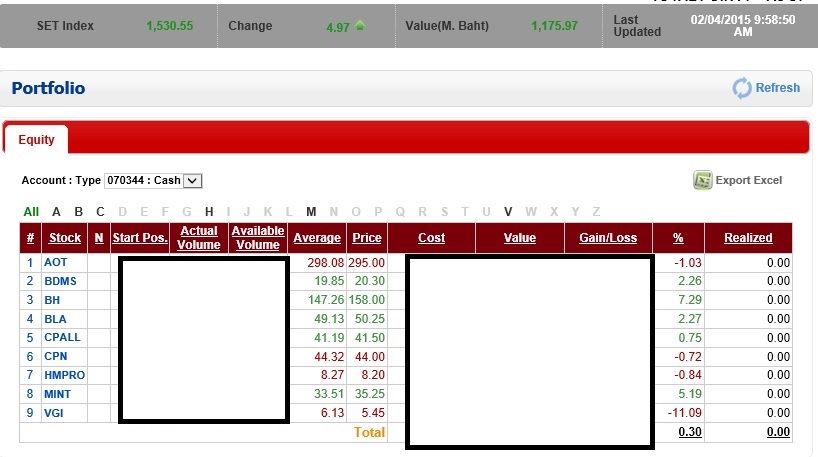Open the Account Type dropdown 070344 : Cash
818x457 pixels.
click(x=153, y=181)
